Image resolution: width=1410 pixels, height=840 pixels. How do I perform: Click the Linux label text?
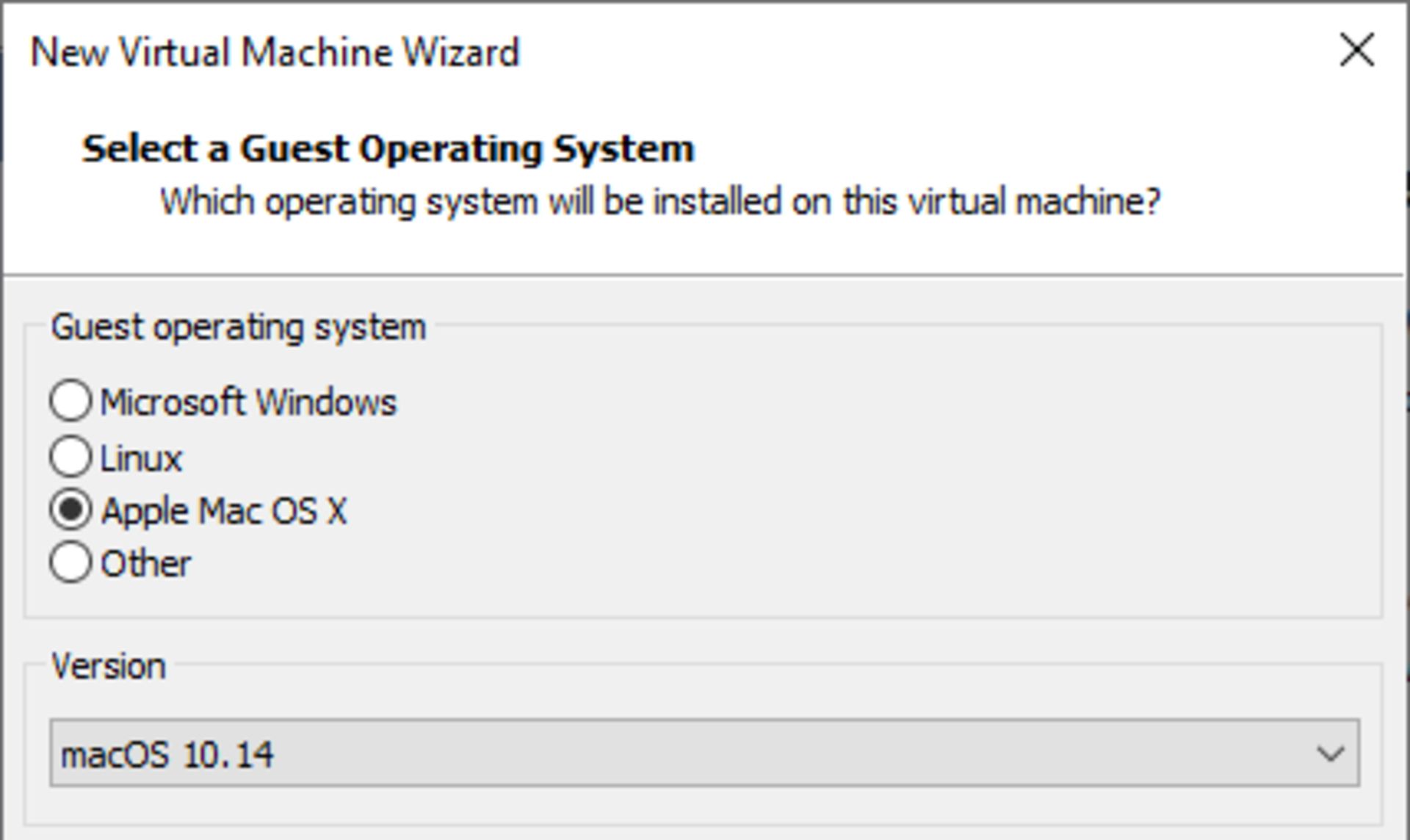[141, 458]
